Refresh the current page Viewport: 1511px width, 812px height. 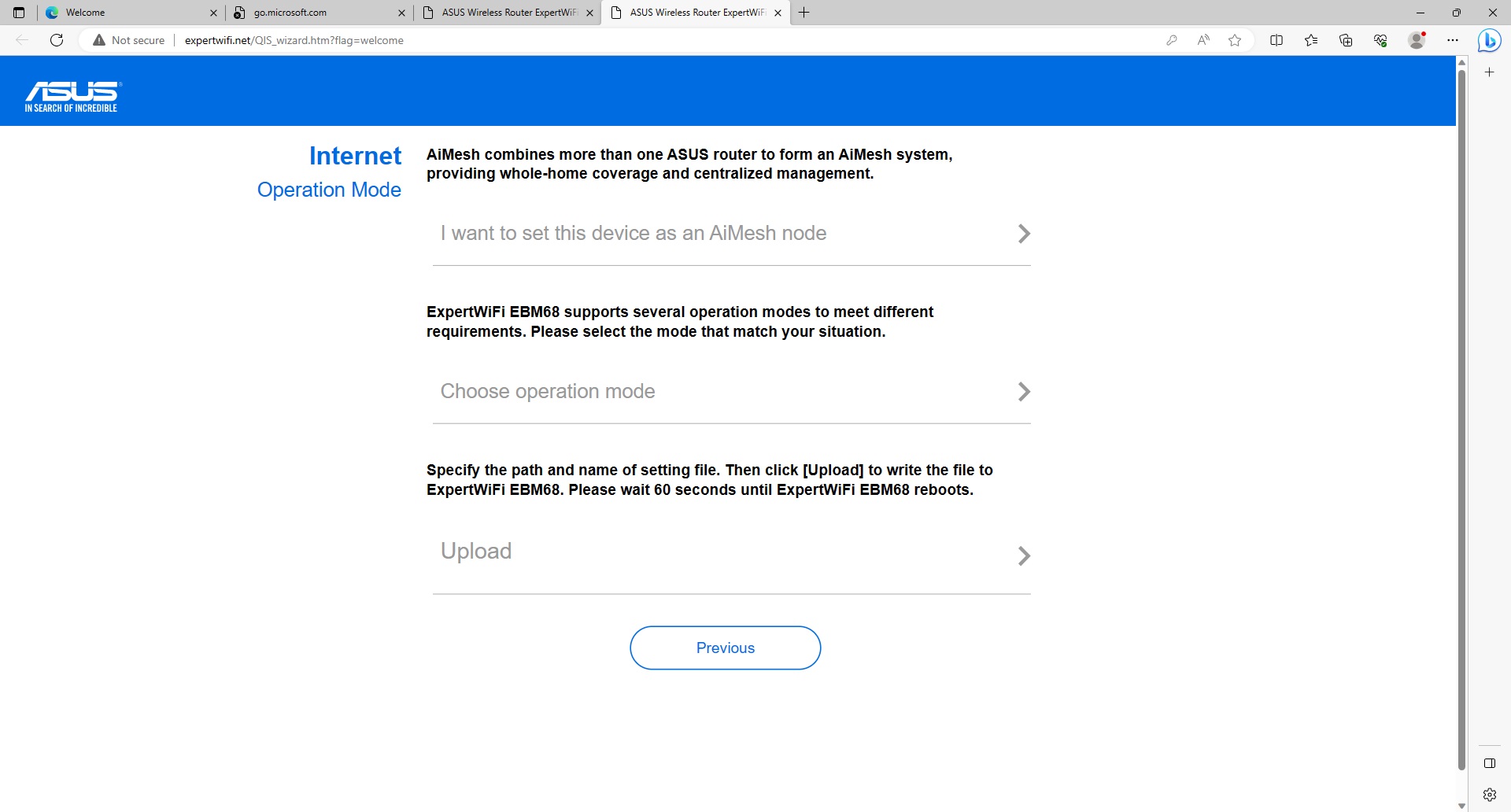pyautogui.click(x=57, y=40)
